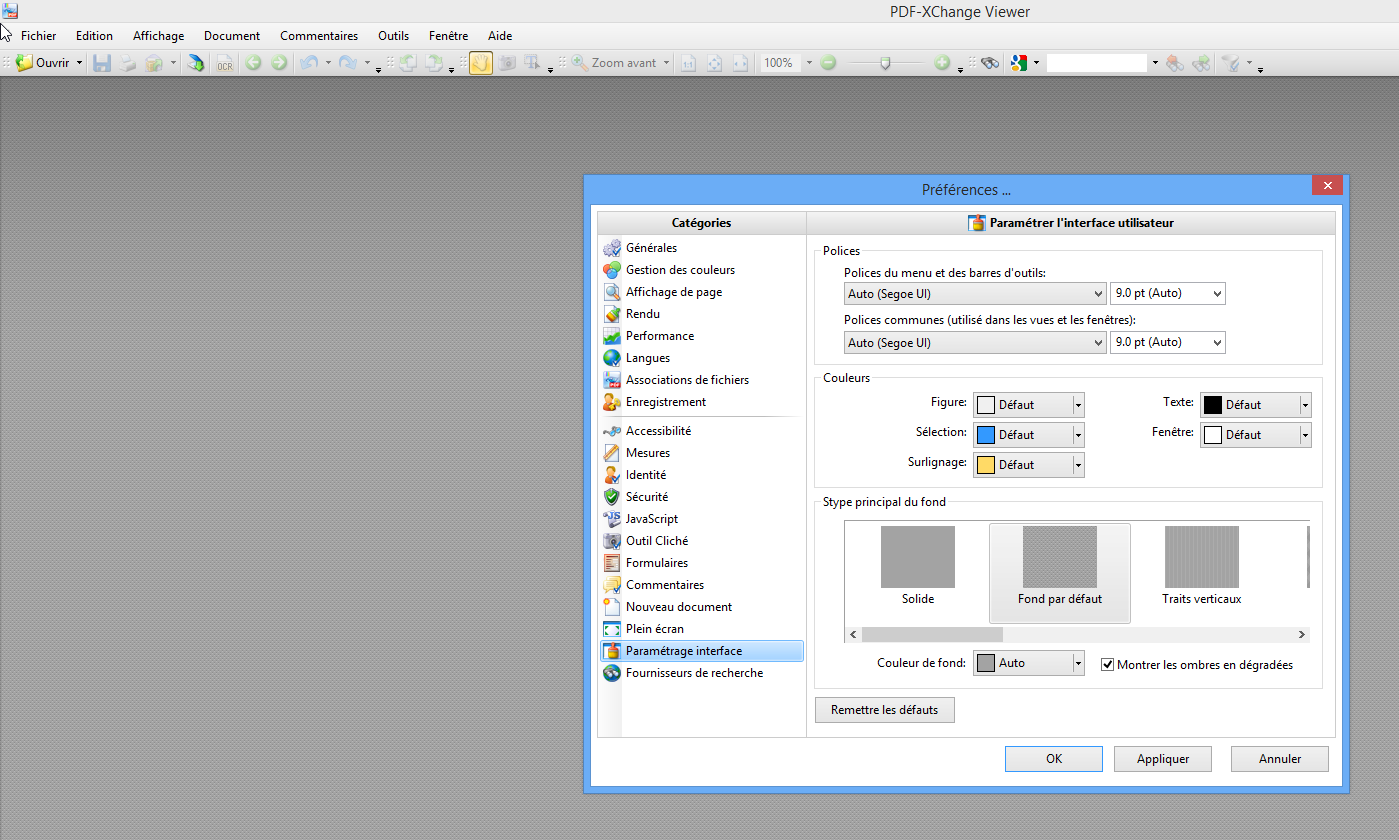
Task: Select the Hand tool icon
Action: [x=481, y=63]
